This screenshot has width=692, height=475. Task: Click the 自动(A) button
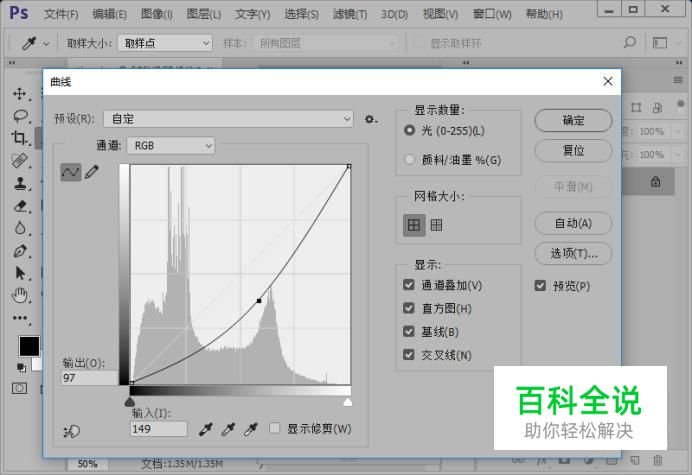coord(573,223)
